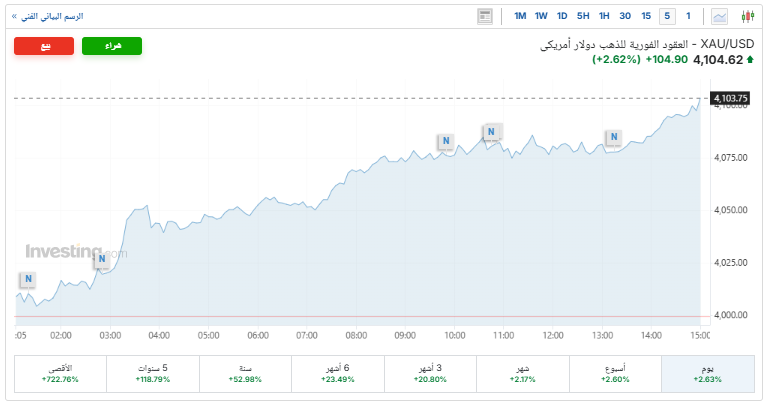This screenshot has width=771, height=402.
Task: Set interval to 30 minutes
Action: [x=625, y=16]
